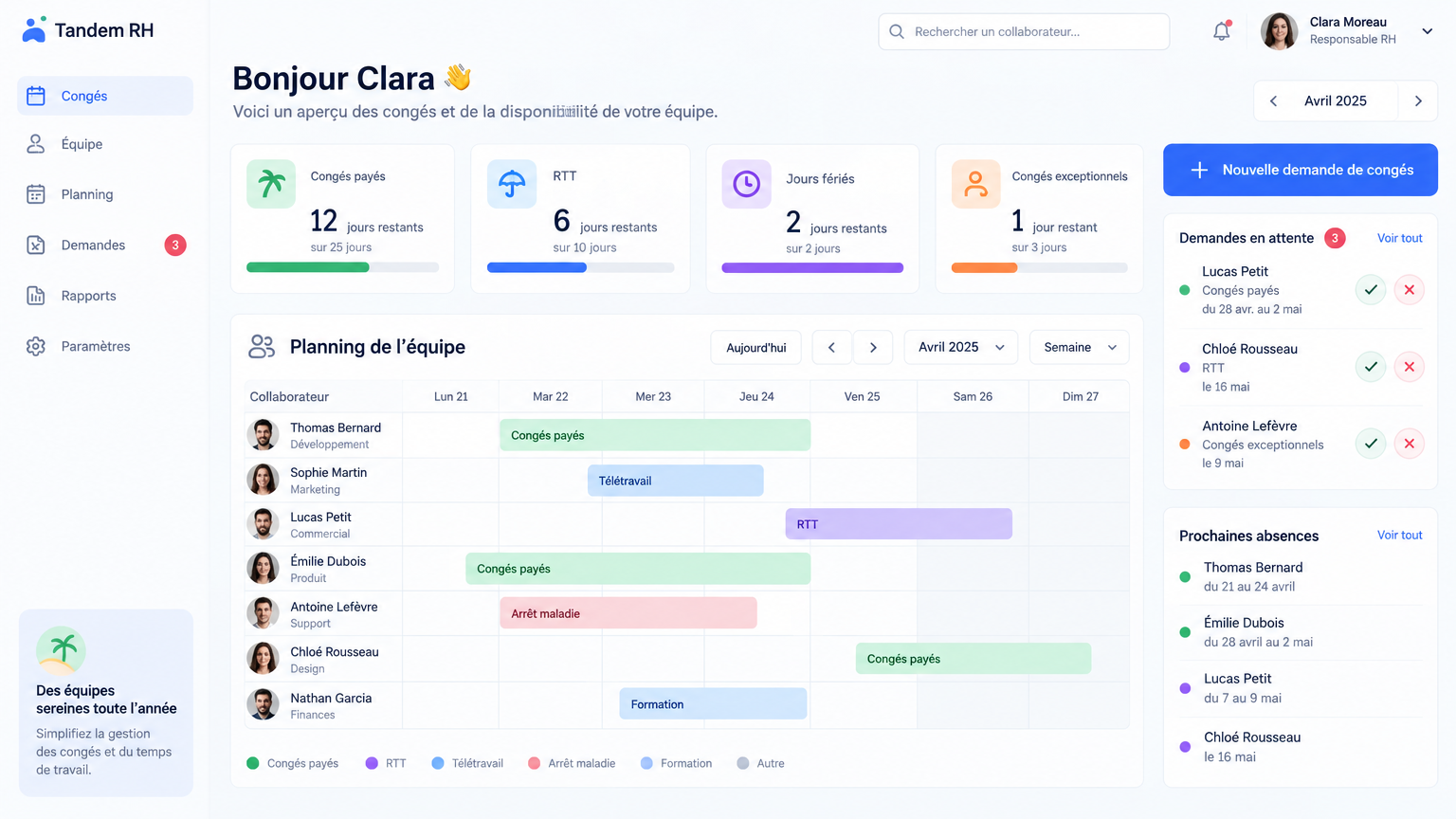1456x819 pixels.
Task: Click Nouvelle demande de congés button
Action: coord(1301,170)
